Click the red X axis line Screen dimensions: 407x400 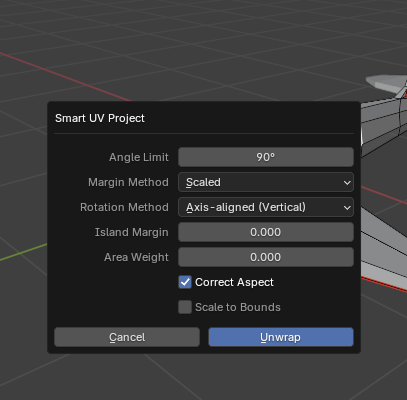pos(67,78)
